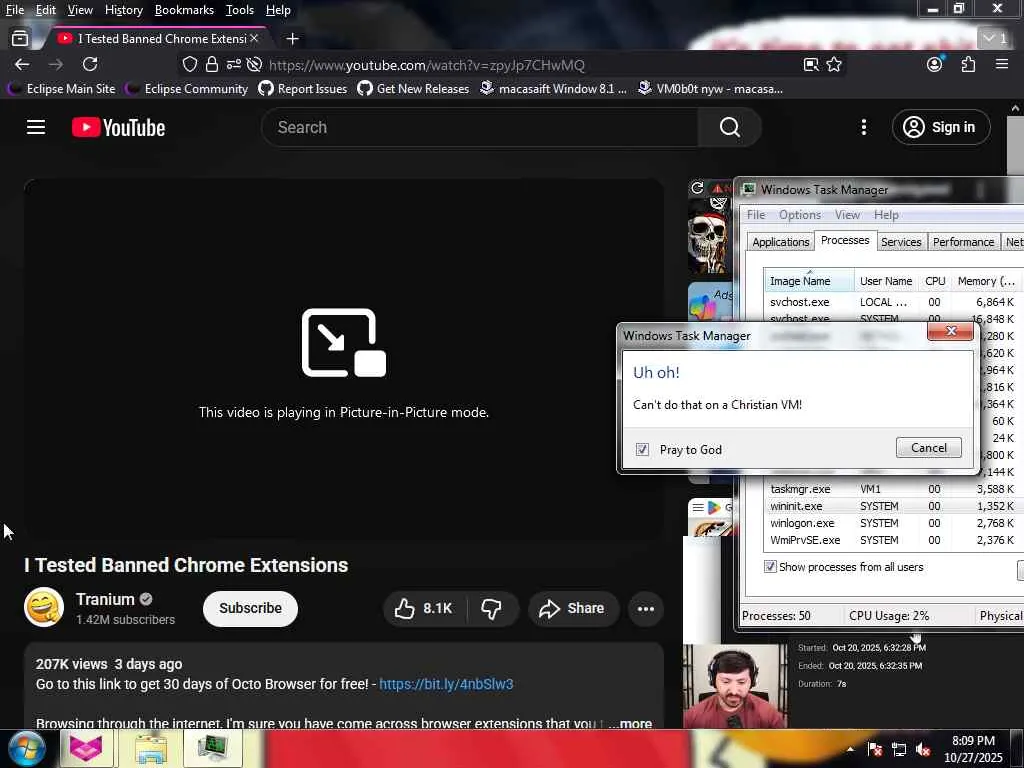Open the Eclipse Community bookmark
Screen dimensions: 1024x768
click(x=187, y=88)
